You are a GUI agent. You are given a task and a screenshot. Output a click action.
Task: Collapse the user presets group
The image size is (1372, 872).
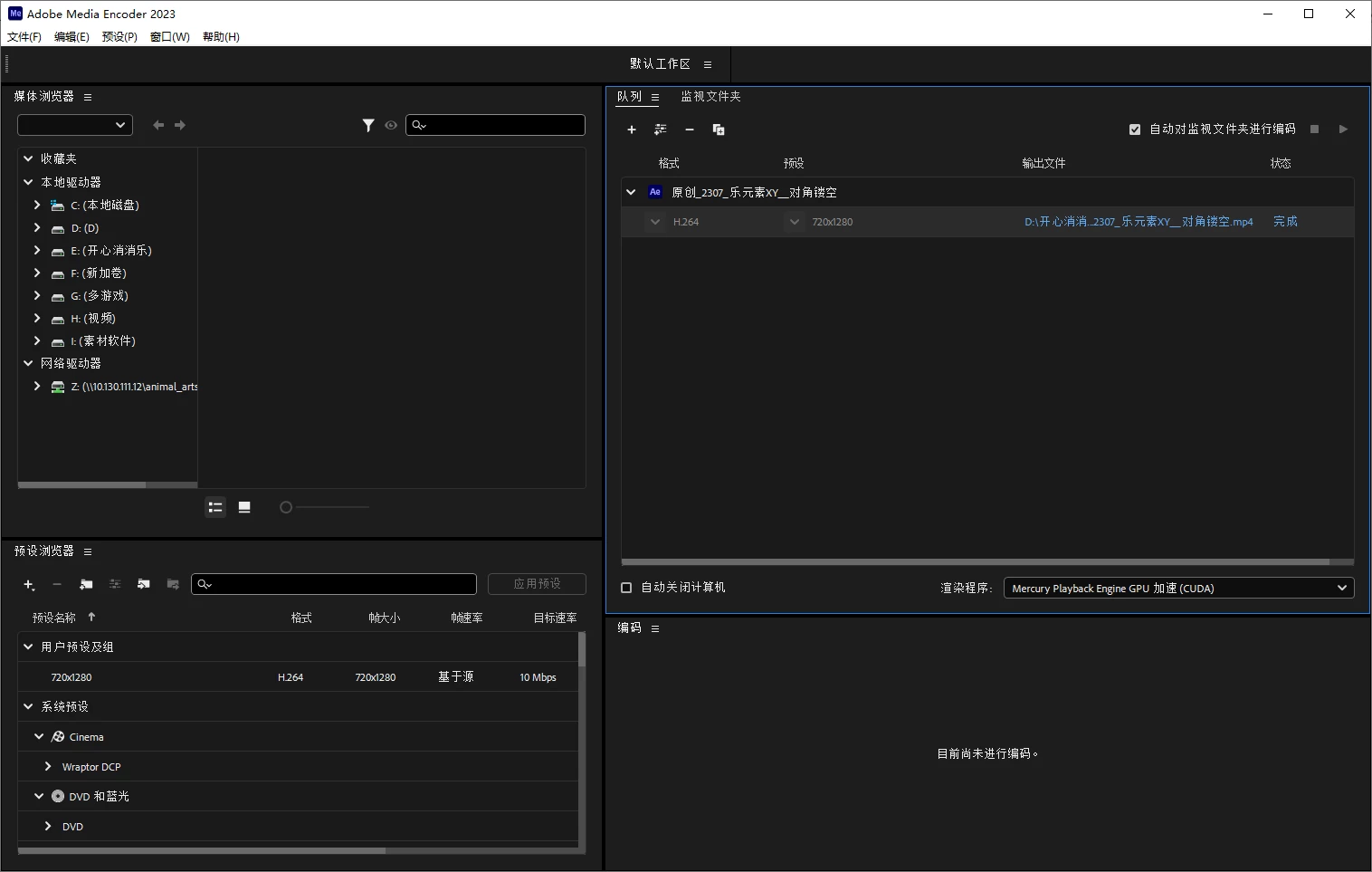pos(28,647)
